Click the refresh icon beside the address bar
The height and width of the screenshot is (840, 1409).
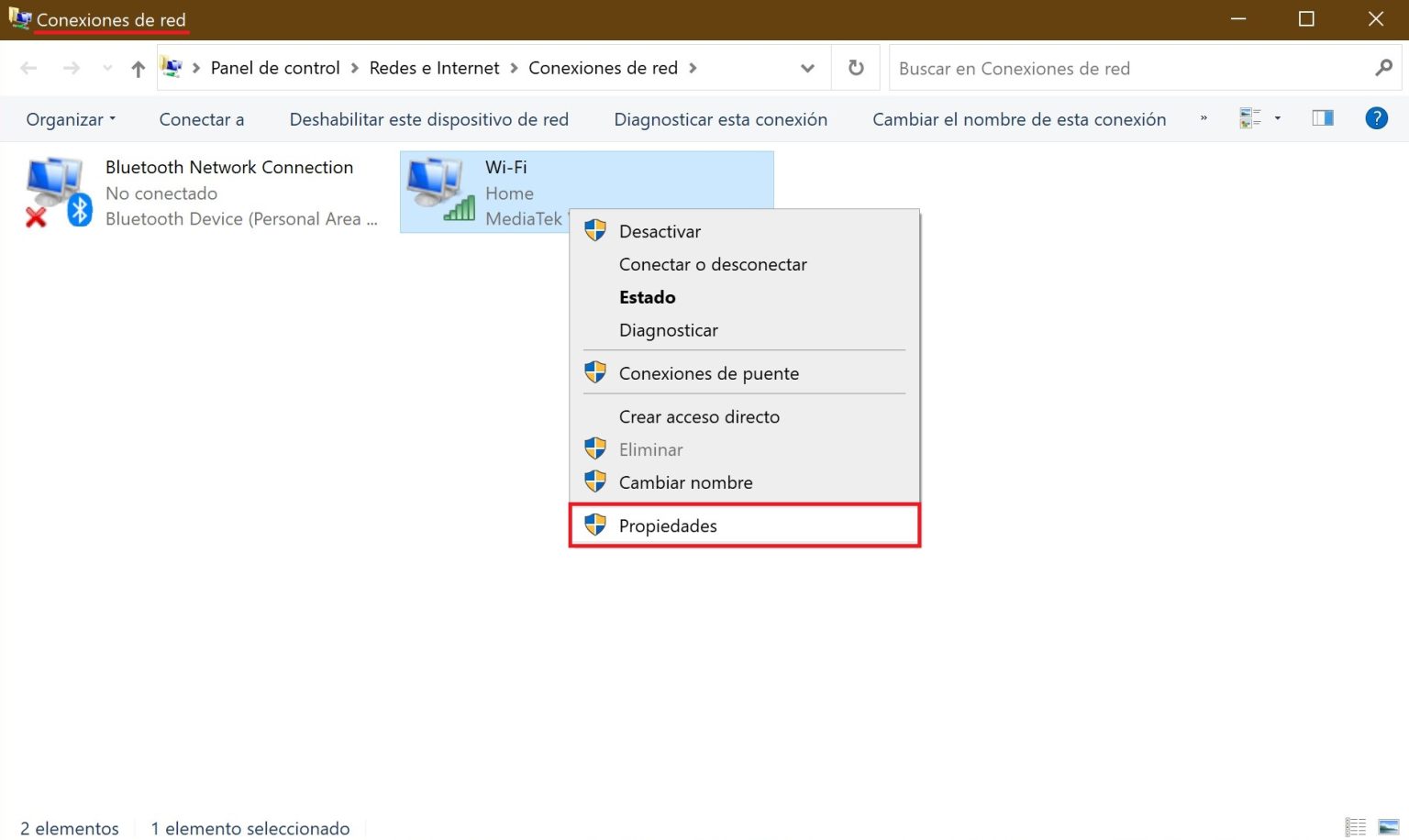pos(855,67)
